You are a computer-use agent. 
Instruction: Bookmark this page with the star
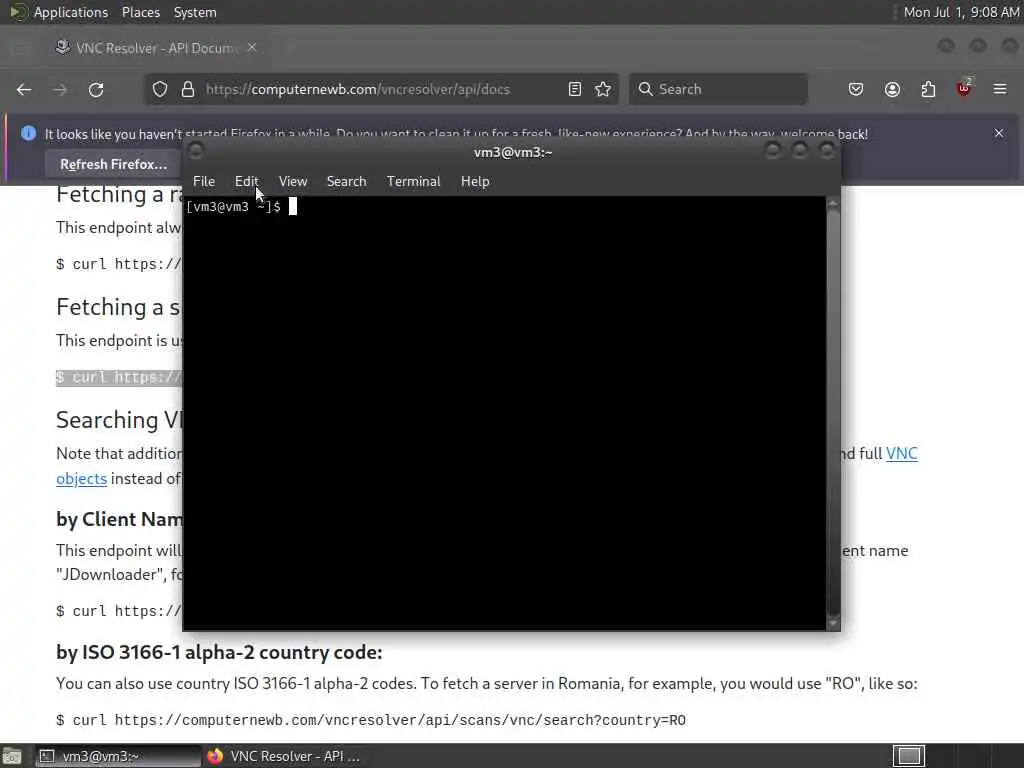point(603,89)
